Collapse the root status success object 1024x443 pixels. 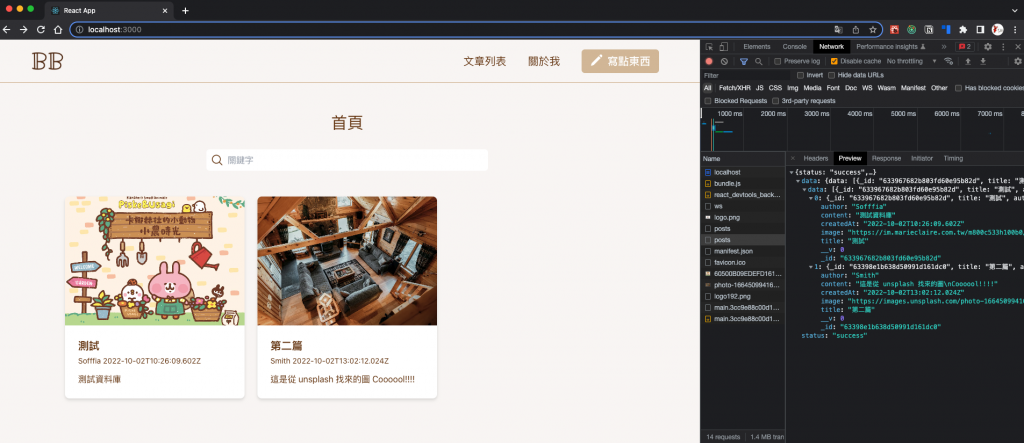pos(792,172)
